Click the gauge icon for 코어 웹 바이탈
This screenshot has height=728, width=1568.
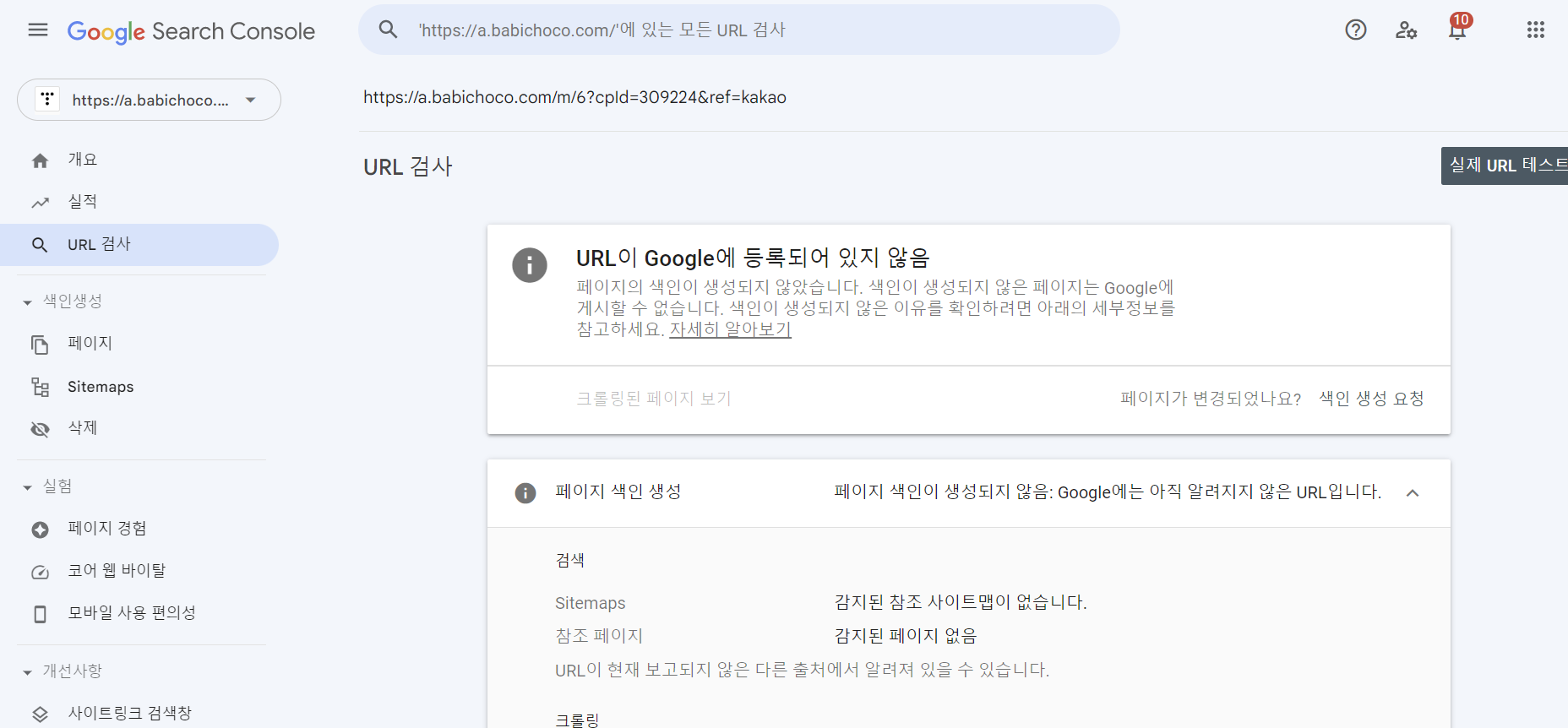[x=40, y=572]
